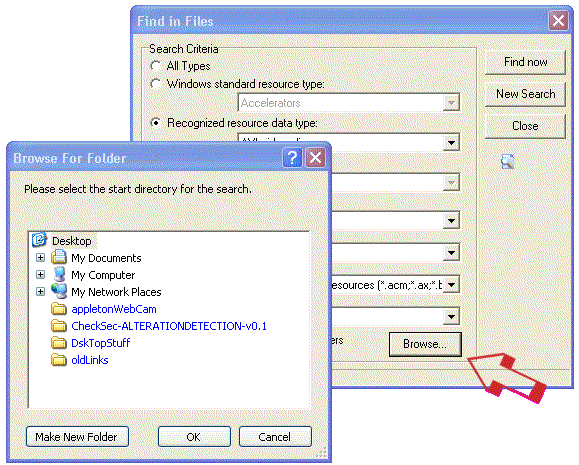Open the file resources filter dropdown
This screenshot has width=579, height=465.
pyautogui.click(x=451, y=285)
